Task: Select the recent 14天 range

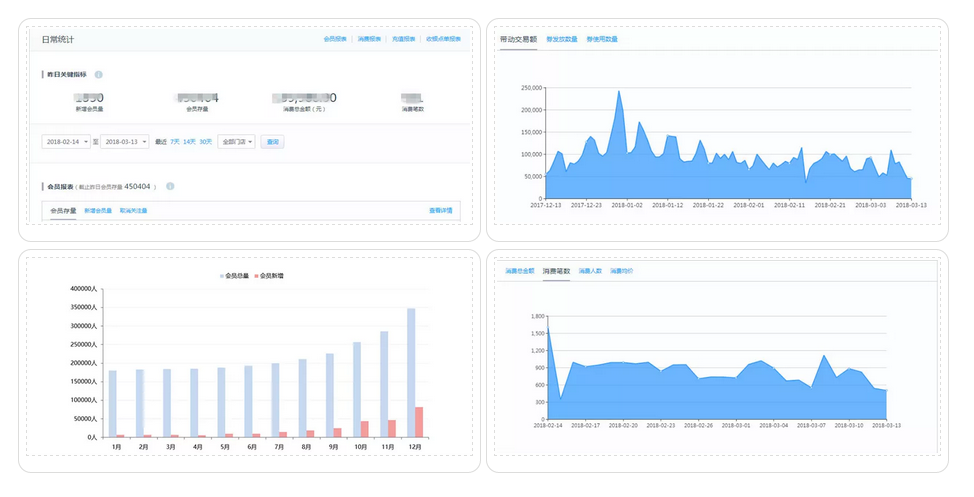Action: point(189,142)
